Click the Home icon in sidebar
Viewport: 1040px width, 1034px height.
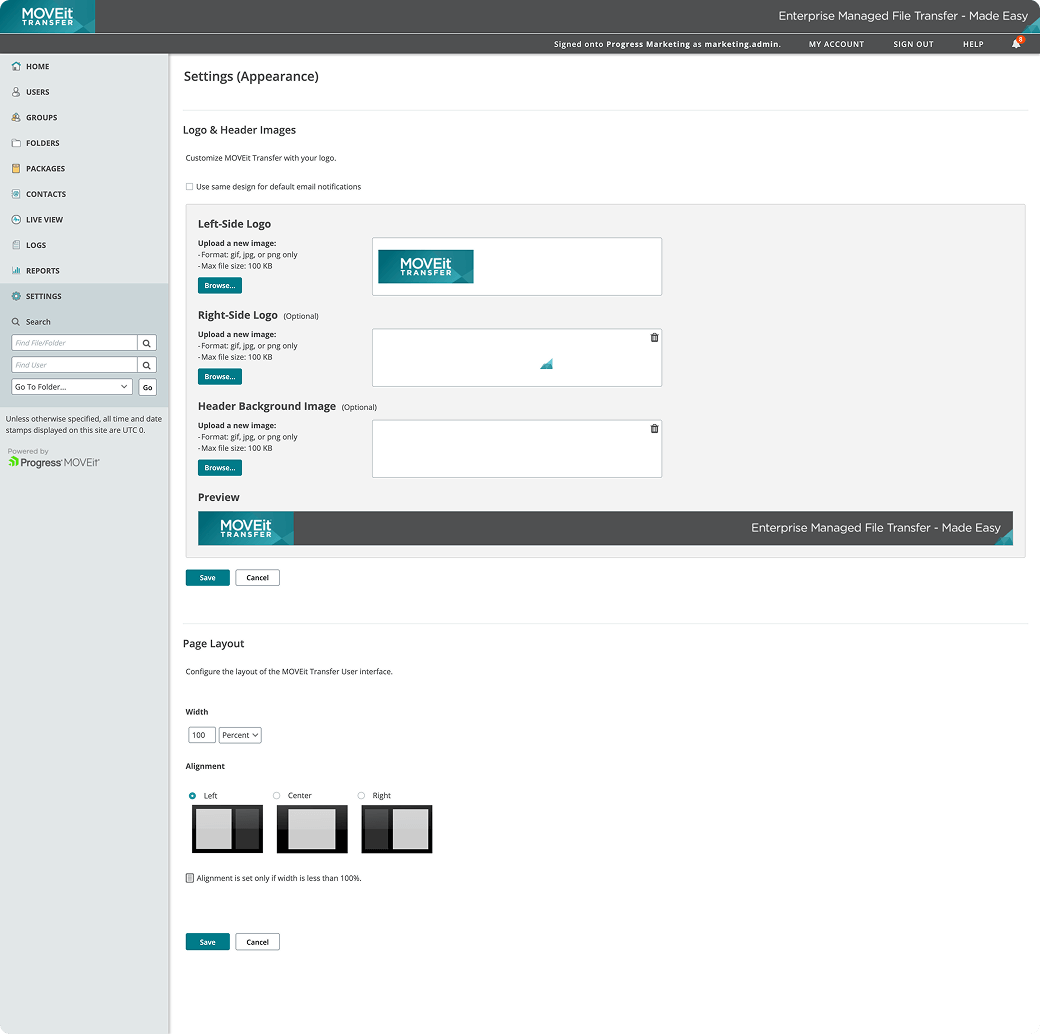pyautogui.click(x=16, y=67)
